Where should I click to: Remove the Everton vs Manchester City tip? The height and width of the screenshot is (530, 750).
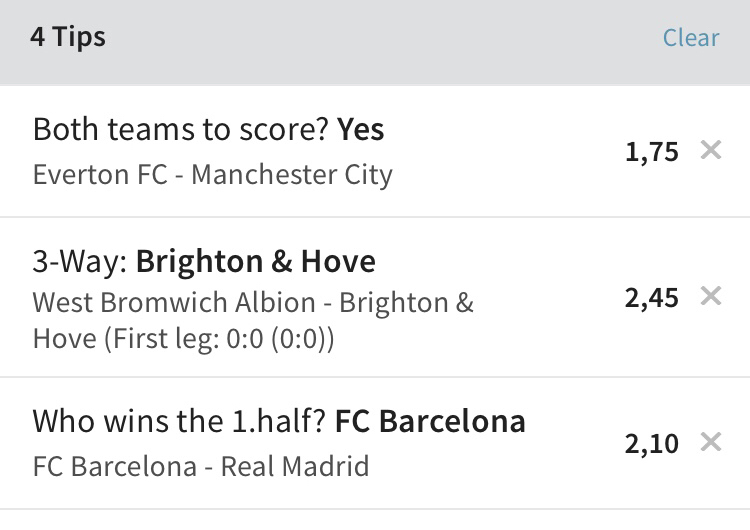tap(710, 152)
